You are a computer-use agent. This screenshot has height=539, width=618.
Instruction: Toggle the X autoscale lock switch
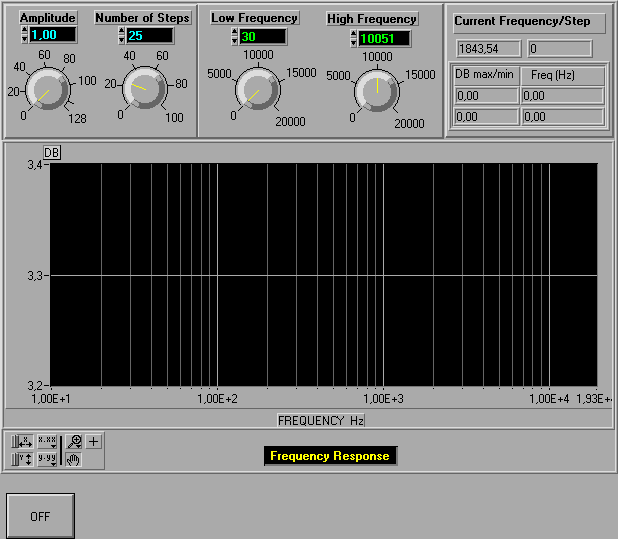pyautogui.click(x=15, y=441)
